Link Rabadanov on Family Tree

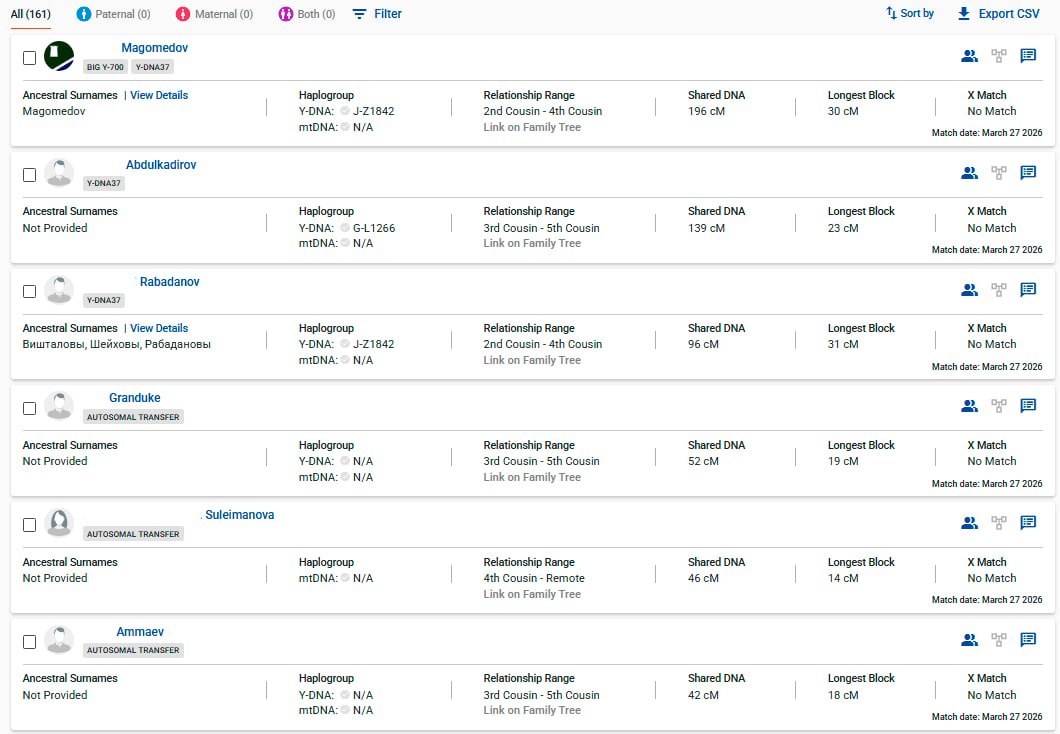coord(532,360)
